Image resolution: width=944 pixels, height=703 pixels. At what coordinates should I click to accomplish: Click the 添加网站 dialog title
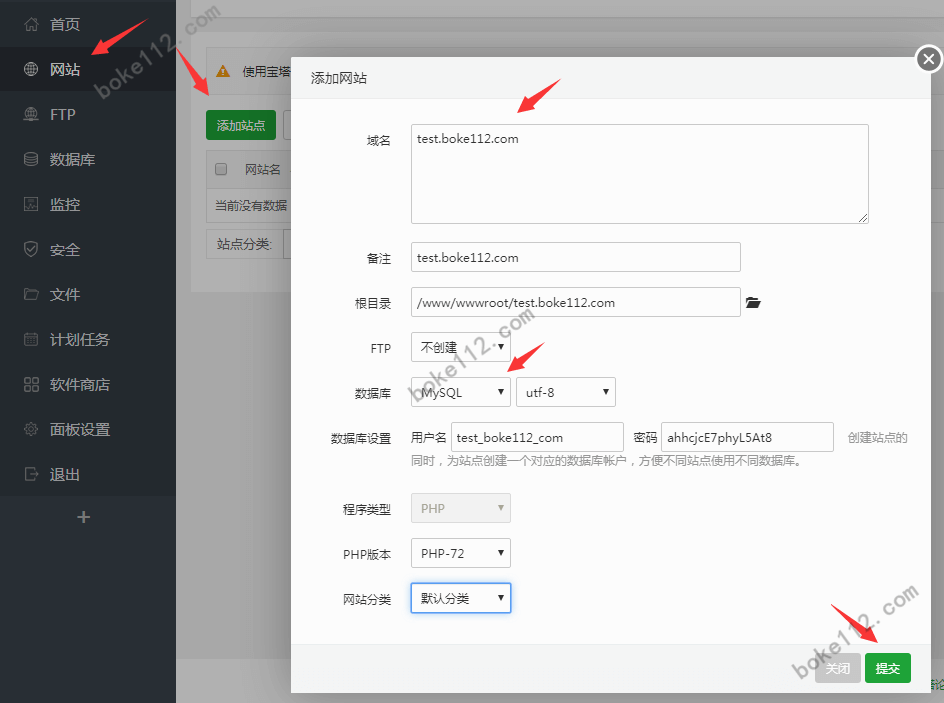(338, 78)
